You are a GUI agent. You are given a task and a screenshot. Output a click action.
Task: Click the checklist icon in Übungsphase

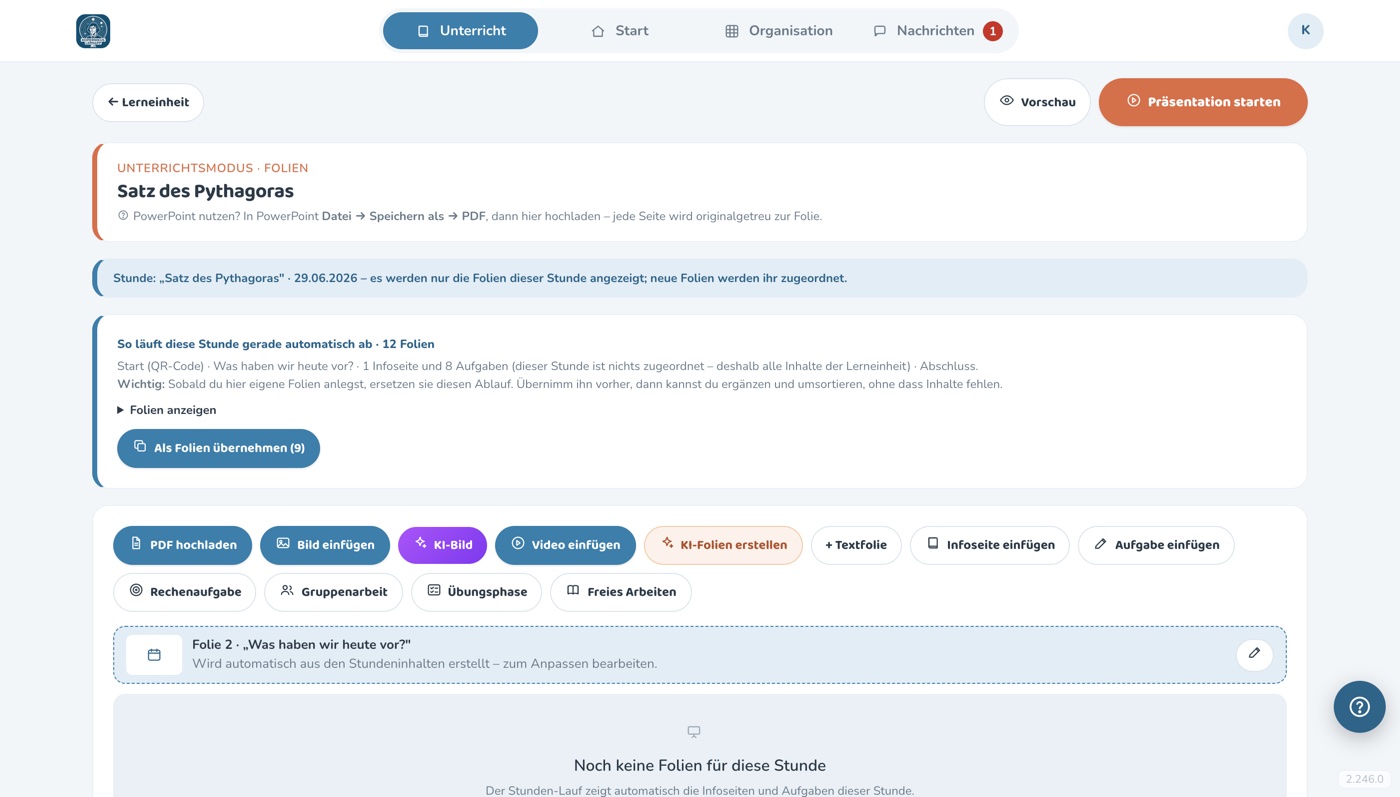click(x=434, y=591)
